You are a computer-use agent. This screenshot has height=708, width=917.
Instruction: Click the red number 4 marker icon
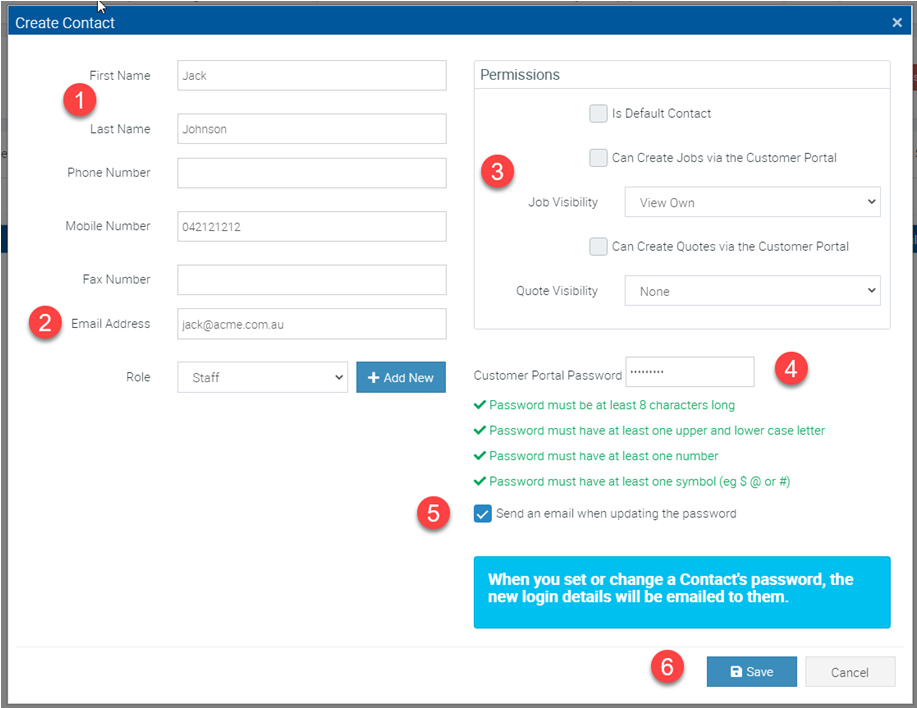791,368
